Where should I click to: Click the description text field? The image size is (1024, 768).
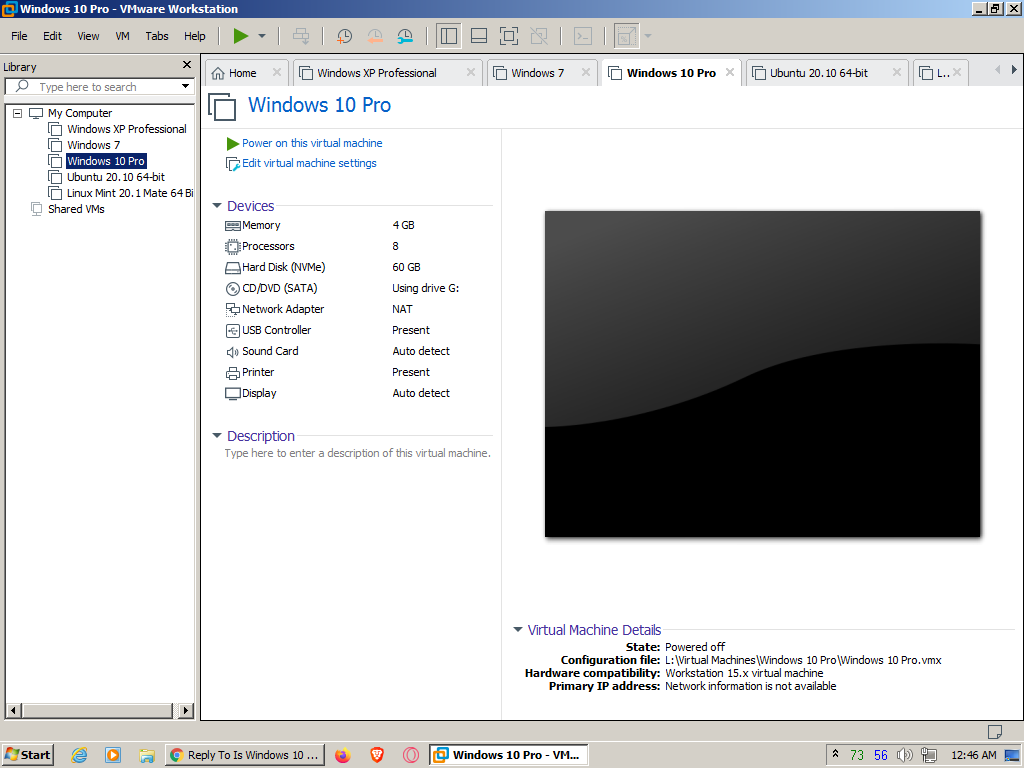[357, 453]
